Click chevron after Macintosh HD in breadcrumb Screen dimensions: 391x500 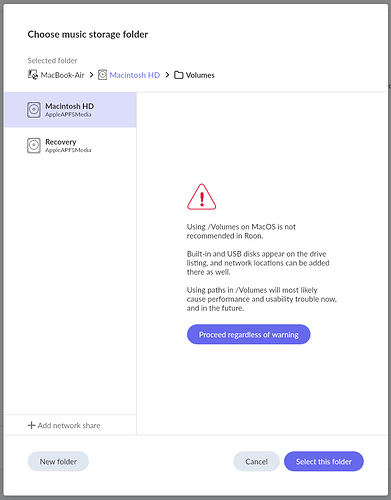tap(167, 75)
